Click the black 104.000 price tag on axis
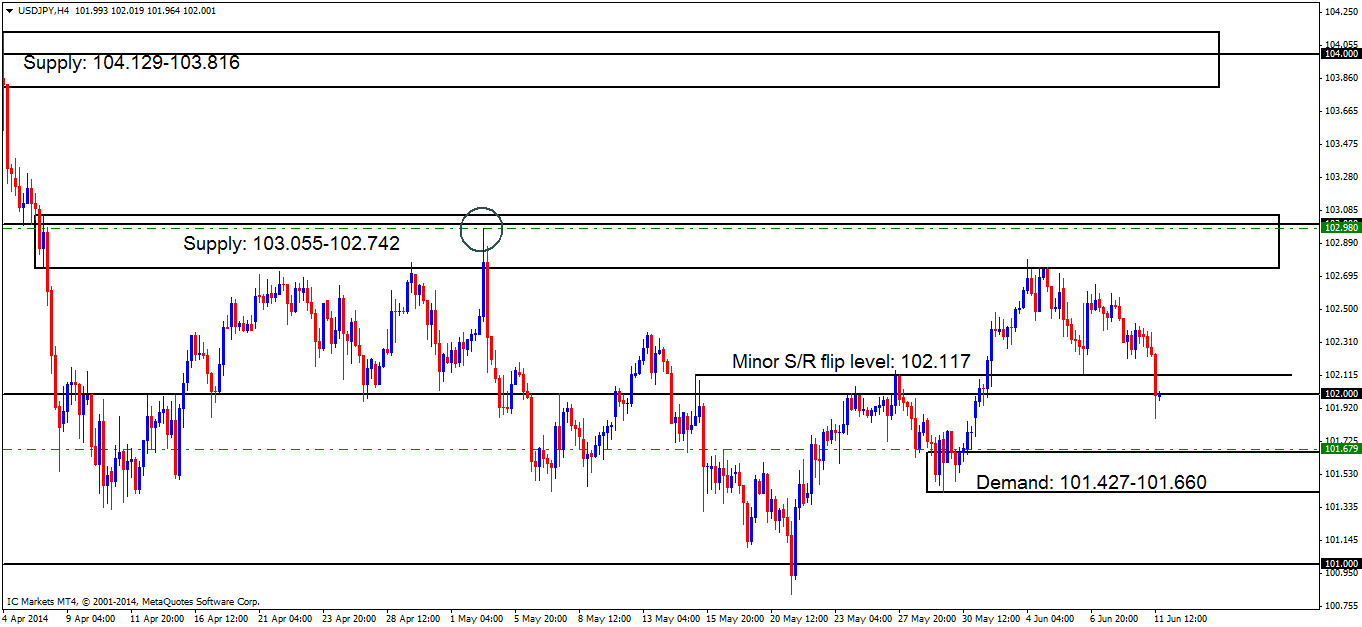1362x627 pixels. click(1340, 54)
